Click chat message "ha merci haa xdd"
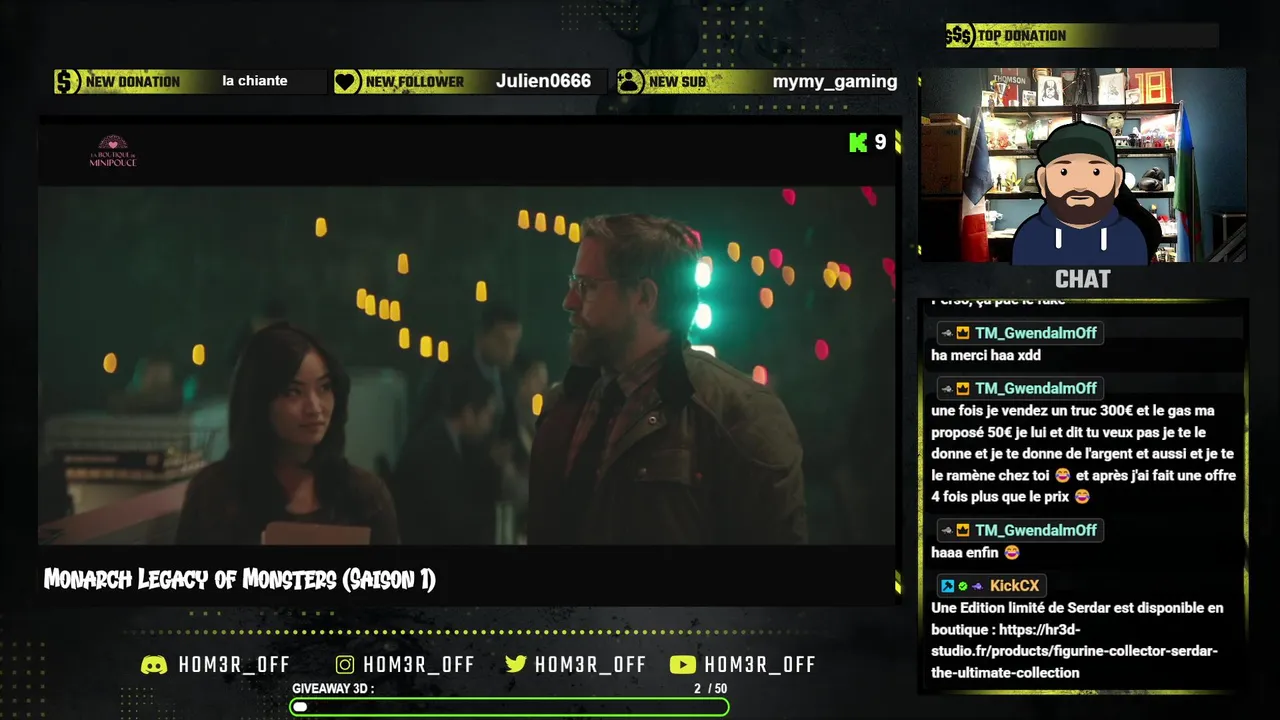Viewport: 1280px width, 720px height. [986, 355]
